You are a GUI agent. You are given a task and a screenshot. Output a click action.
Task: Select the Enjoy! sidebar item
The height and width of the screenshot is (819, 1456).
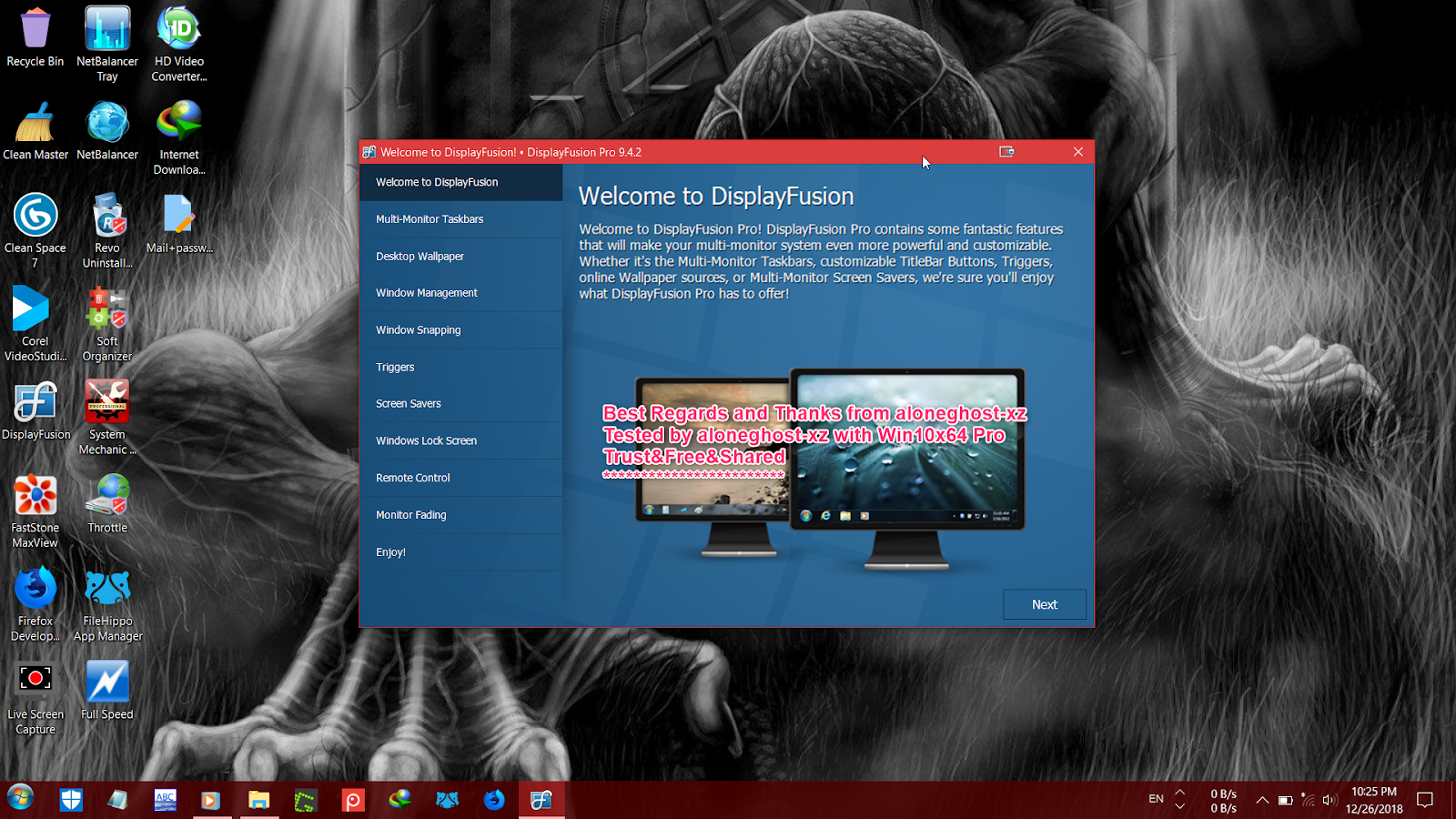click(461, 552)
